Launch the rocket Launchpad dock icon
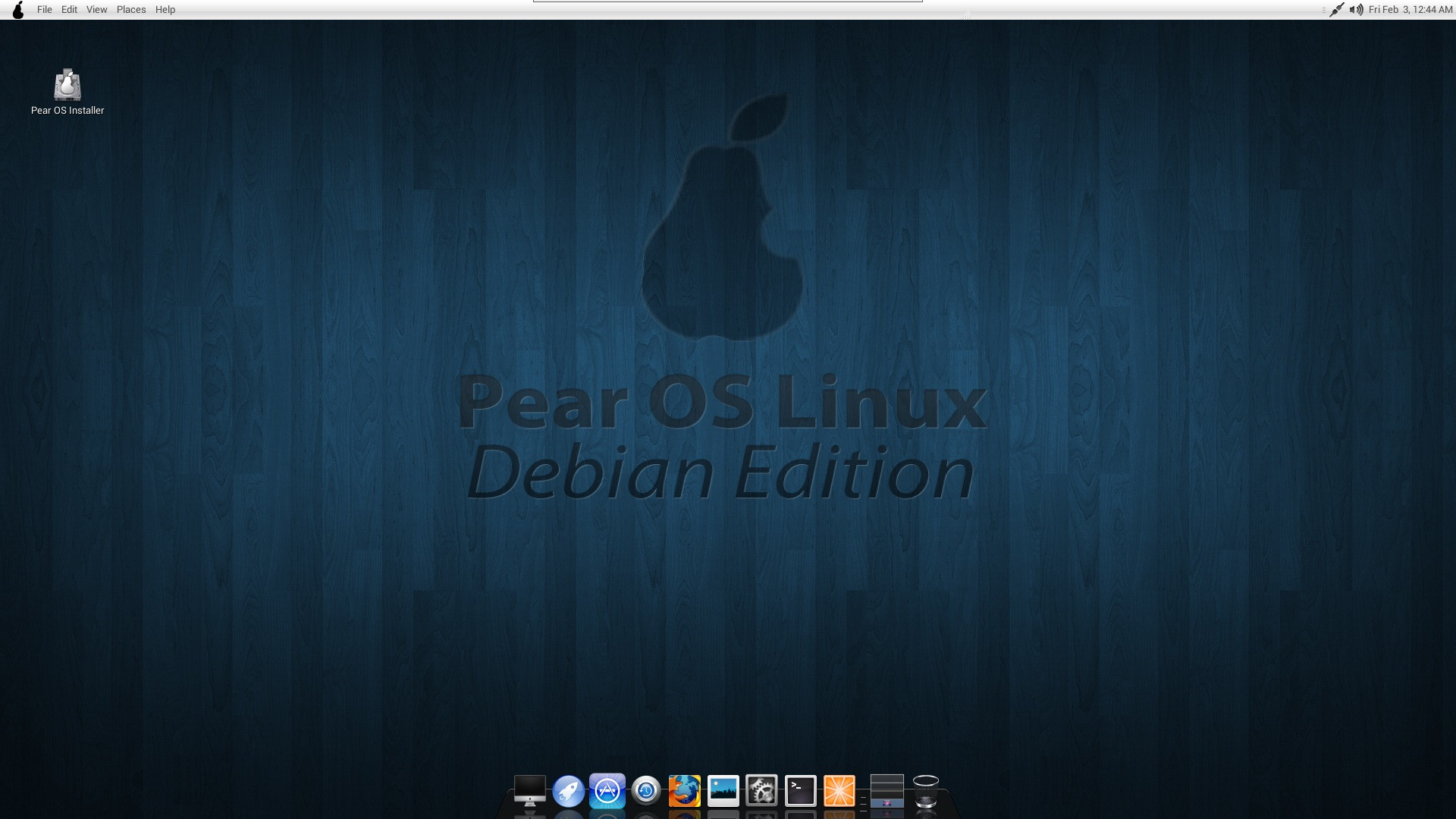Viewport: 1456px width, 819px height. 569,791
